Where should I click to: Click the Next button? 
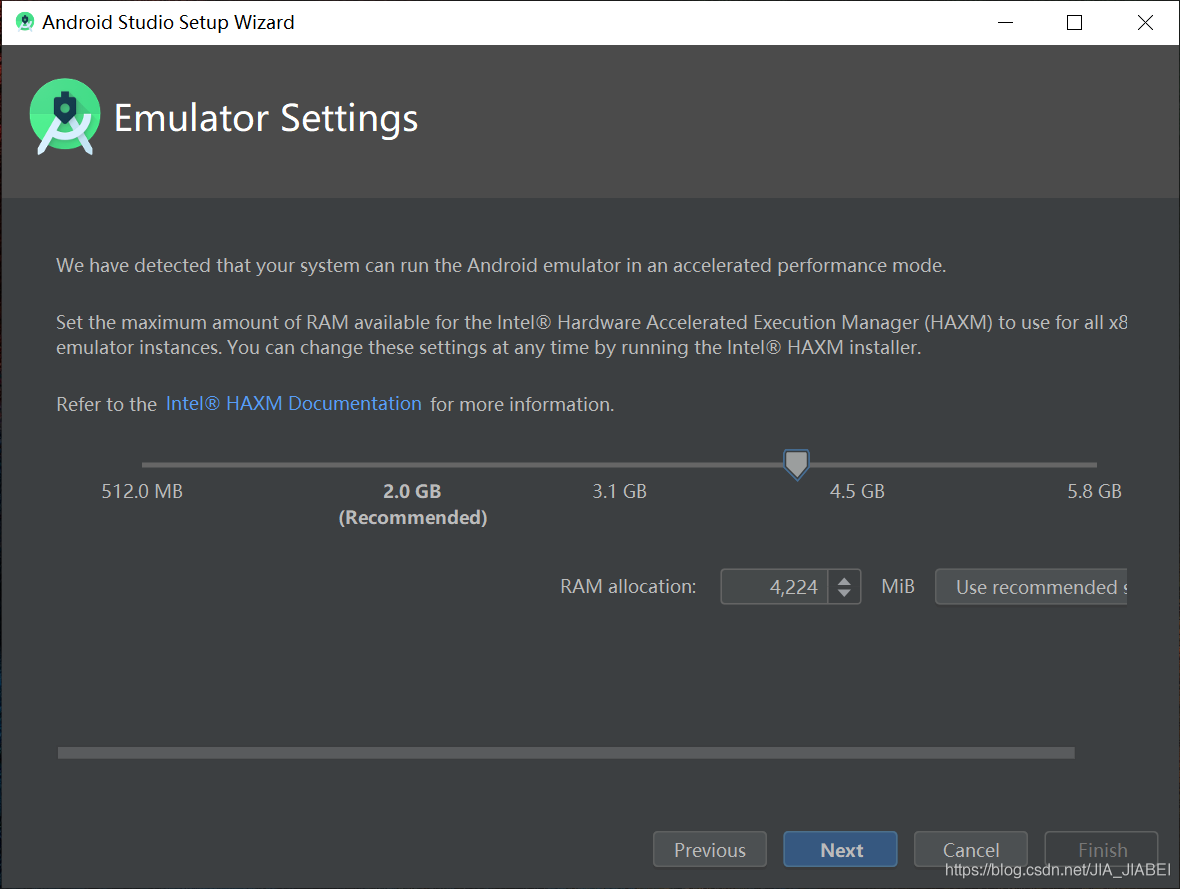point(840,849)
